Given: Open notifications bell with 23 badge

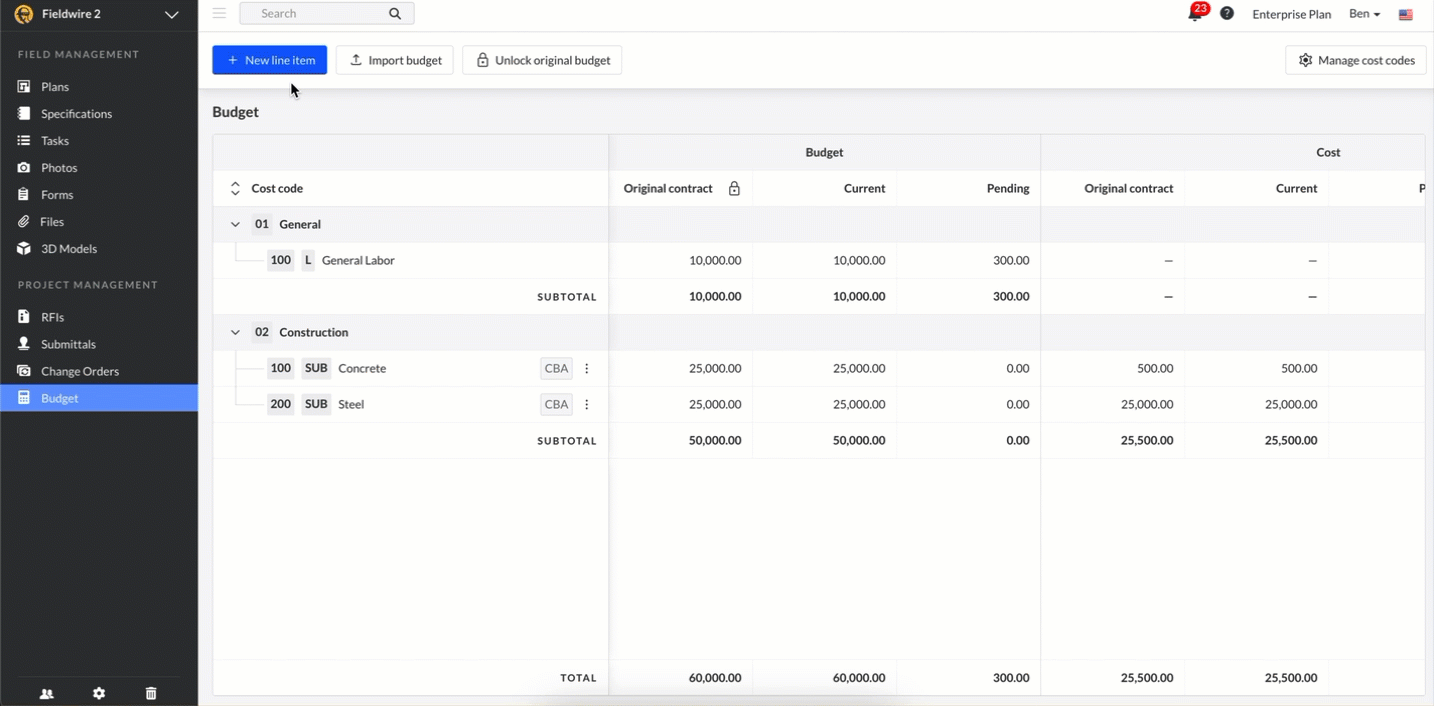Looking at the screenshot, I should point(1195,14).
